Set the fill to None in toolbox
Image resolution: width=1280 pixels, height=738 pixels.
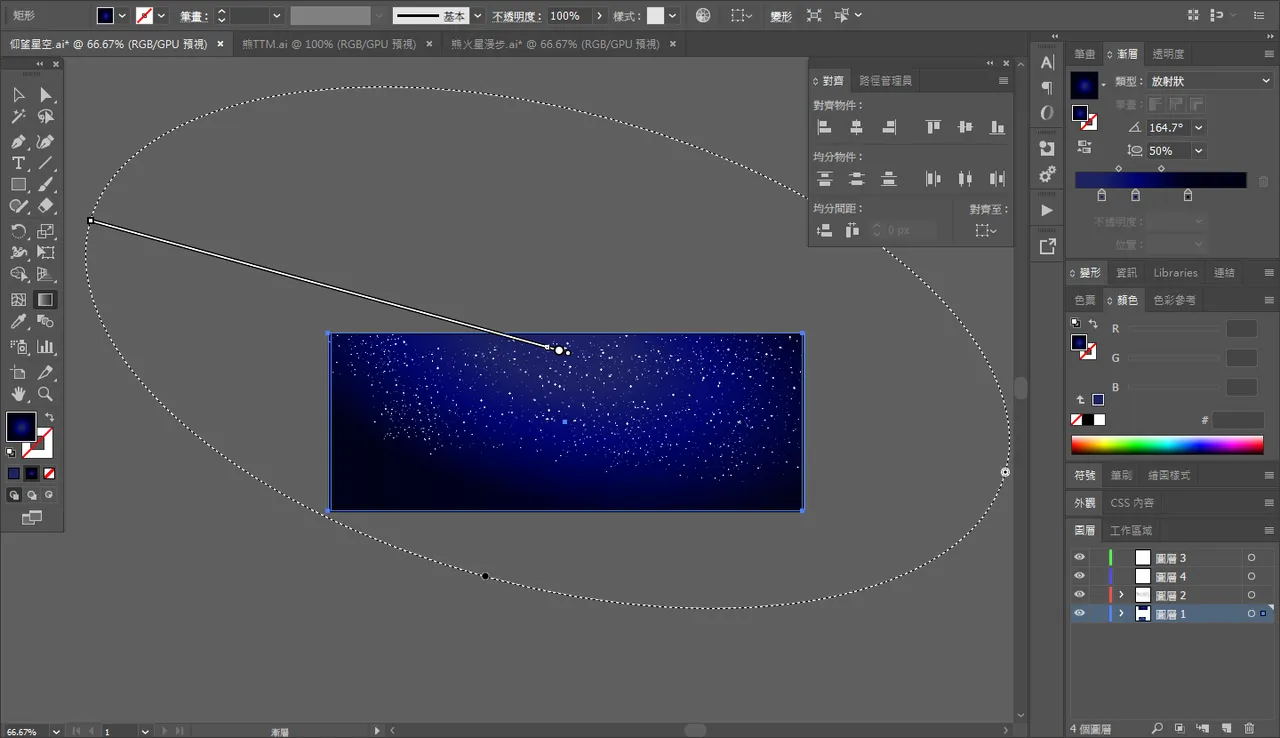49,473
